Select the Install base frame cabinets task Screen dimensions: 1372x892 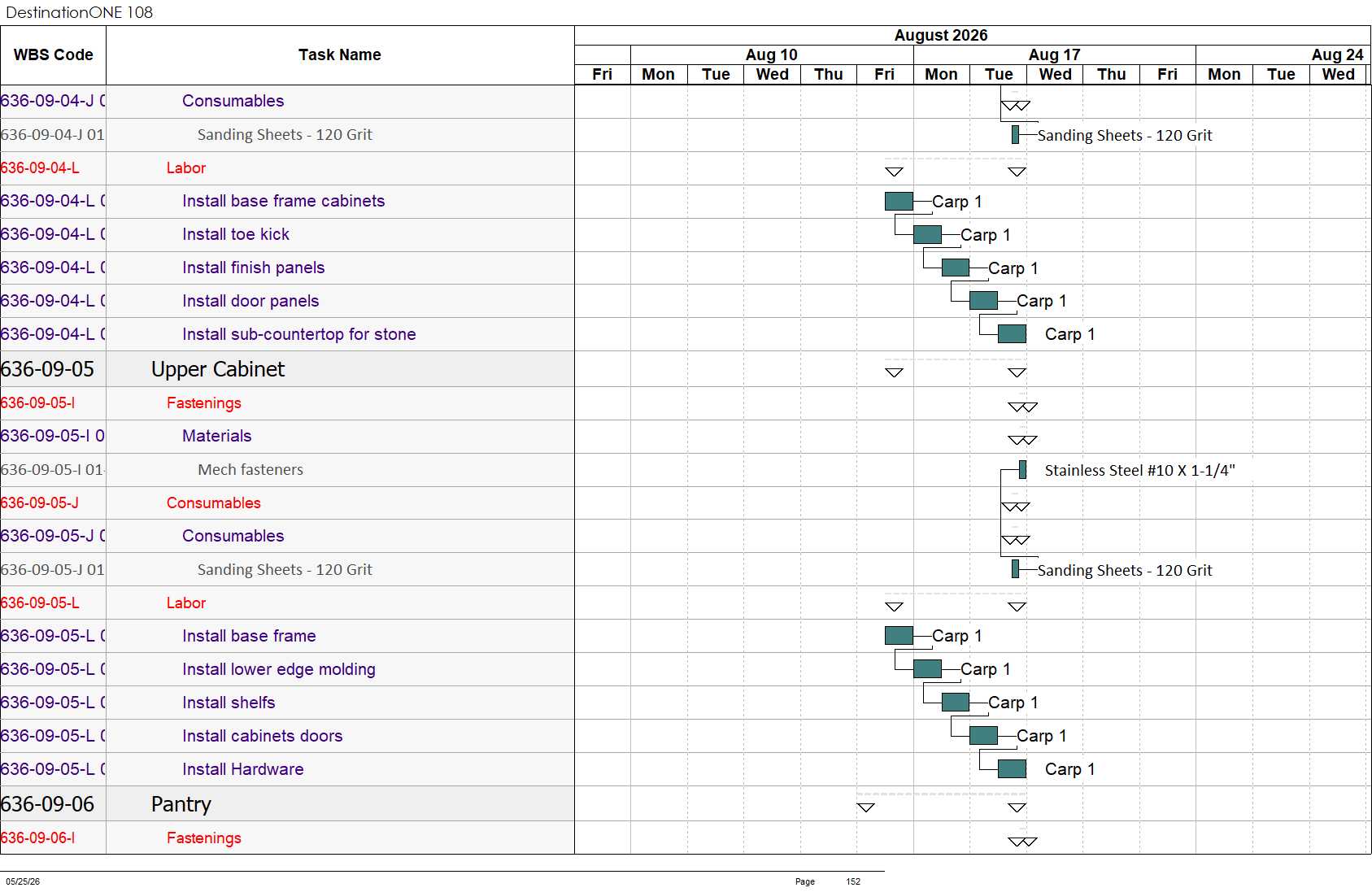(284, 201)
